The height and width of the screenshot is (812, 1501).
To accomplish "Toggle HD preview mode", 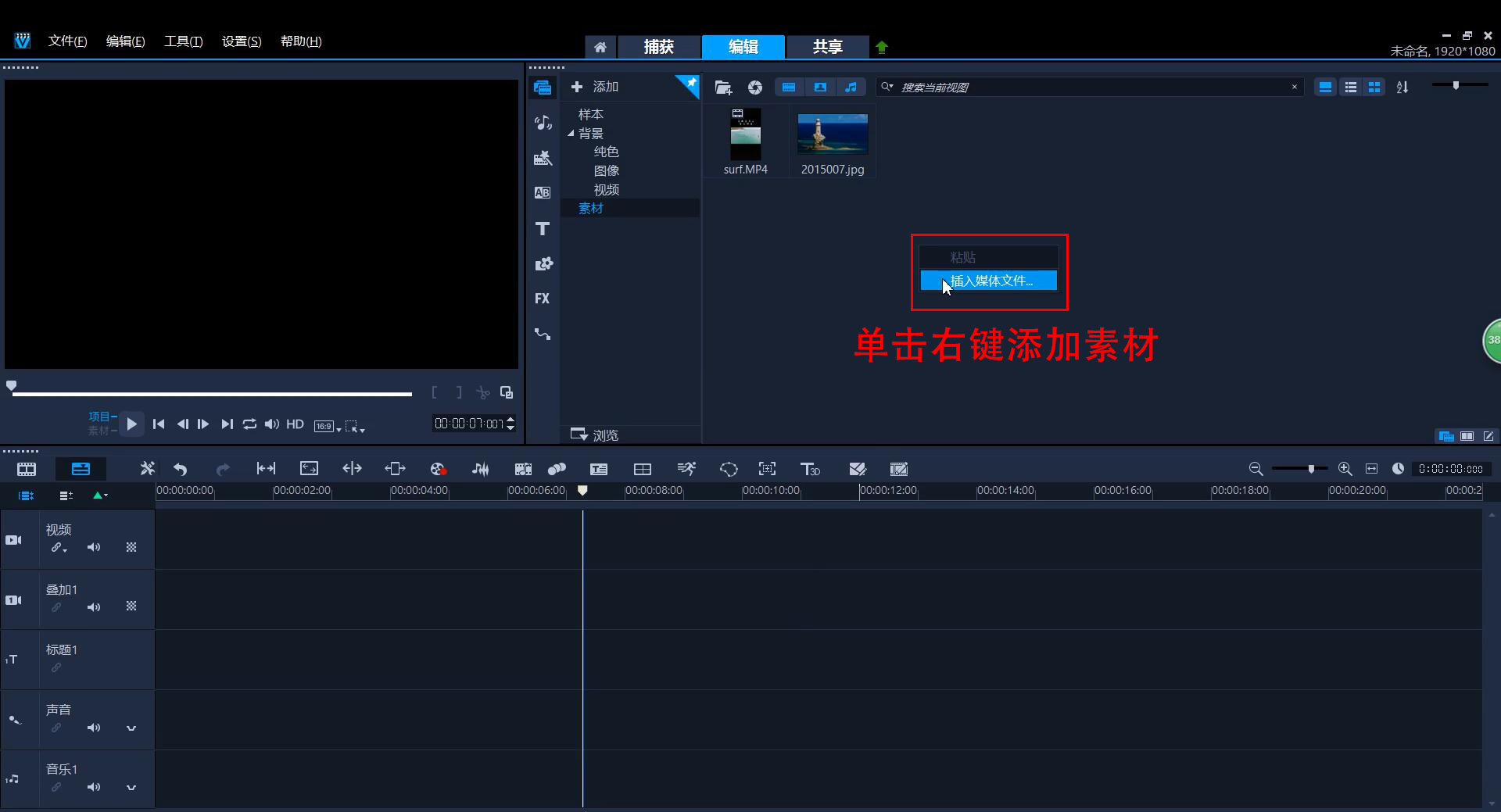I will click(295, 424).
